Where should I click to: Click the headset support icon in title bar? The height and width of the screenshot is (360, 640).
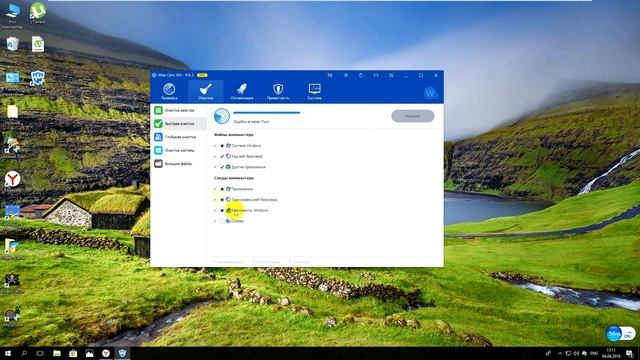coord(376,76)
